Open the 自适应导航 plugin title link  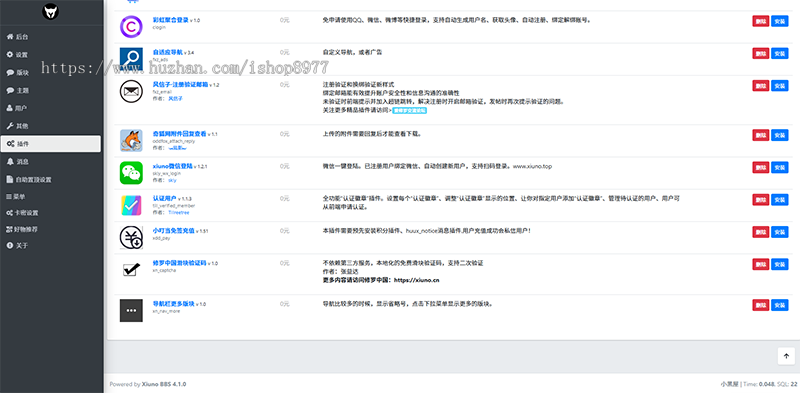click(x=168, y=52)
